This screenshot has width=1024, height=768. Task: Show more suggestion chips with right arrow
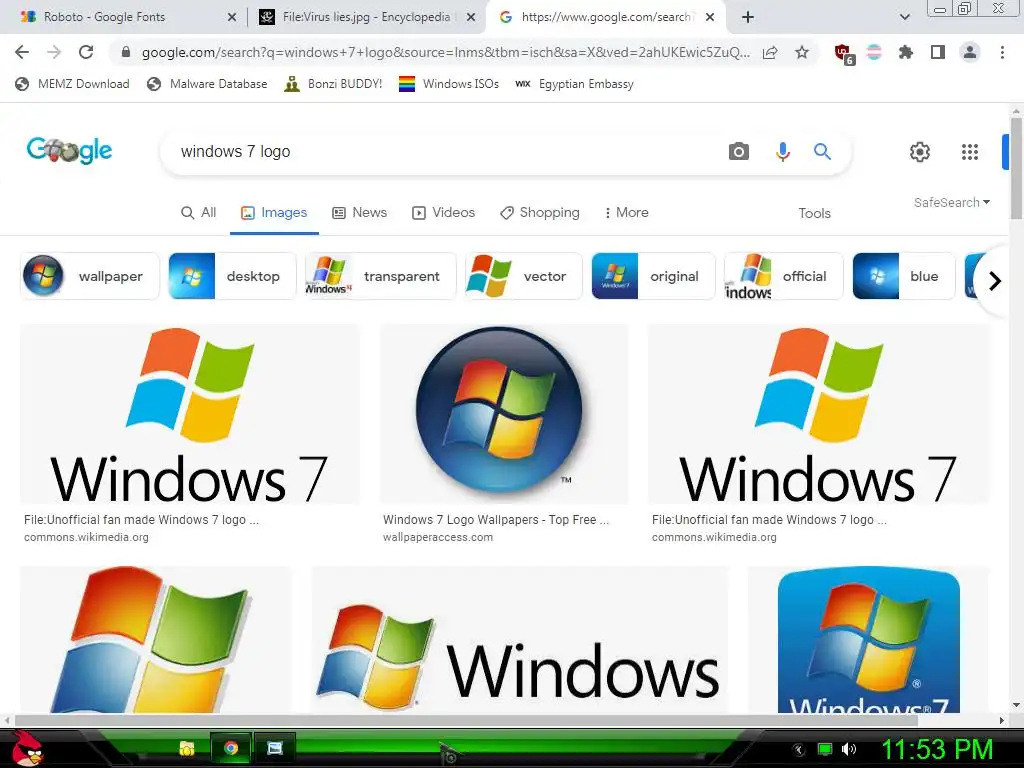click(995, 281)
